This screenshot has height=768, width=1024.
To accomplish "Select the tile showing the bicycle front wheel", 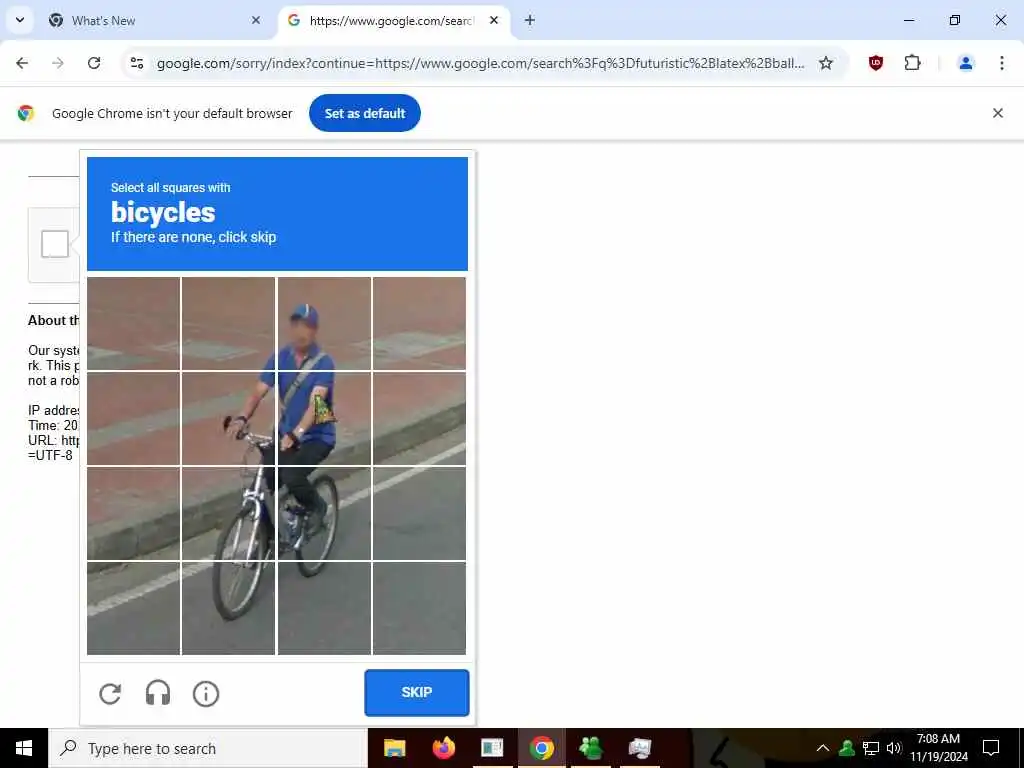I will pyautogui.click(x=229, y=607).
